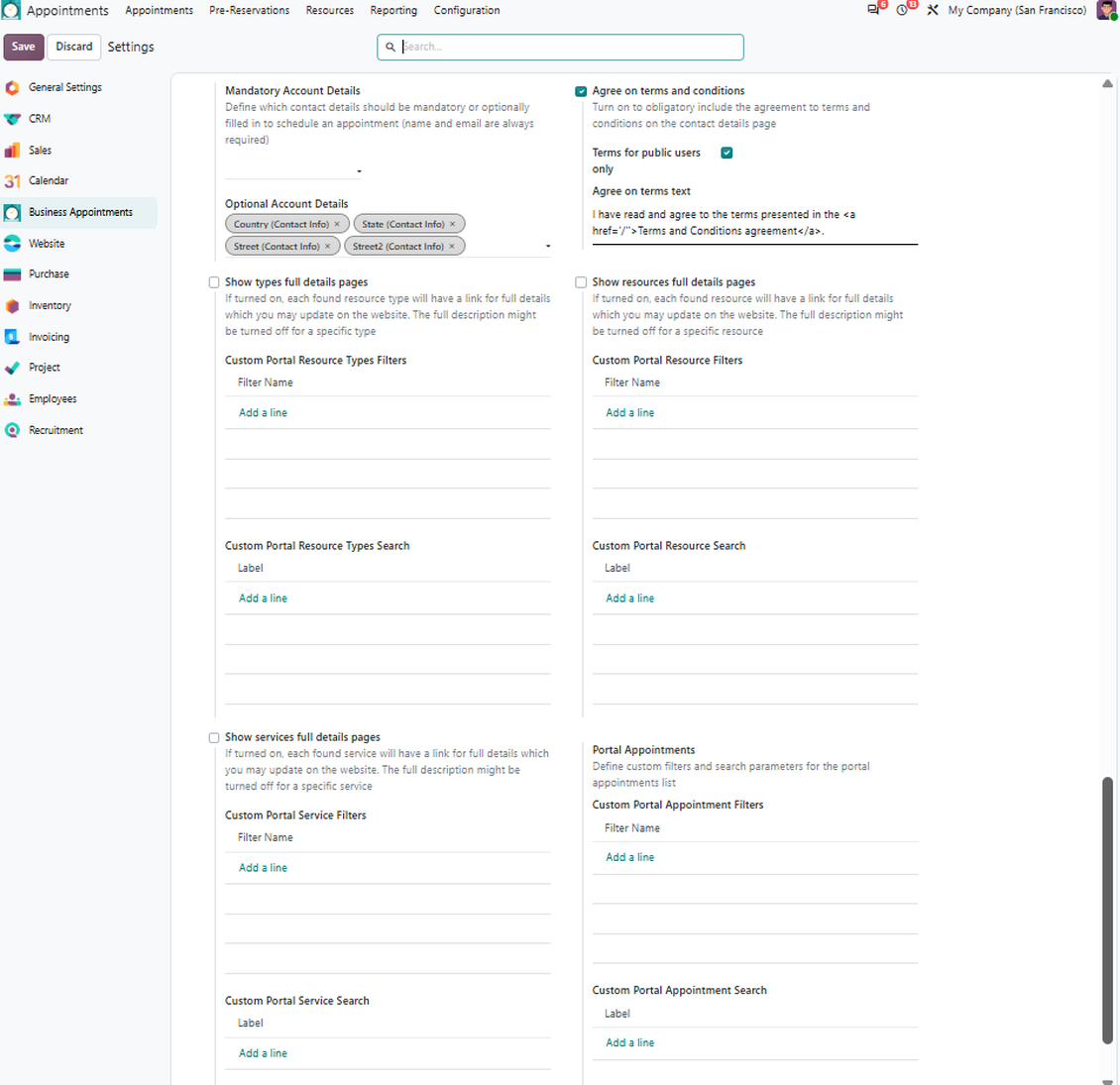Click the debug tools wrench icon
1120x1085 pixels.
[932, 10]
